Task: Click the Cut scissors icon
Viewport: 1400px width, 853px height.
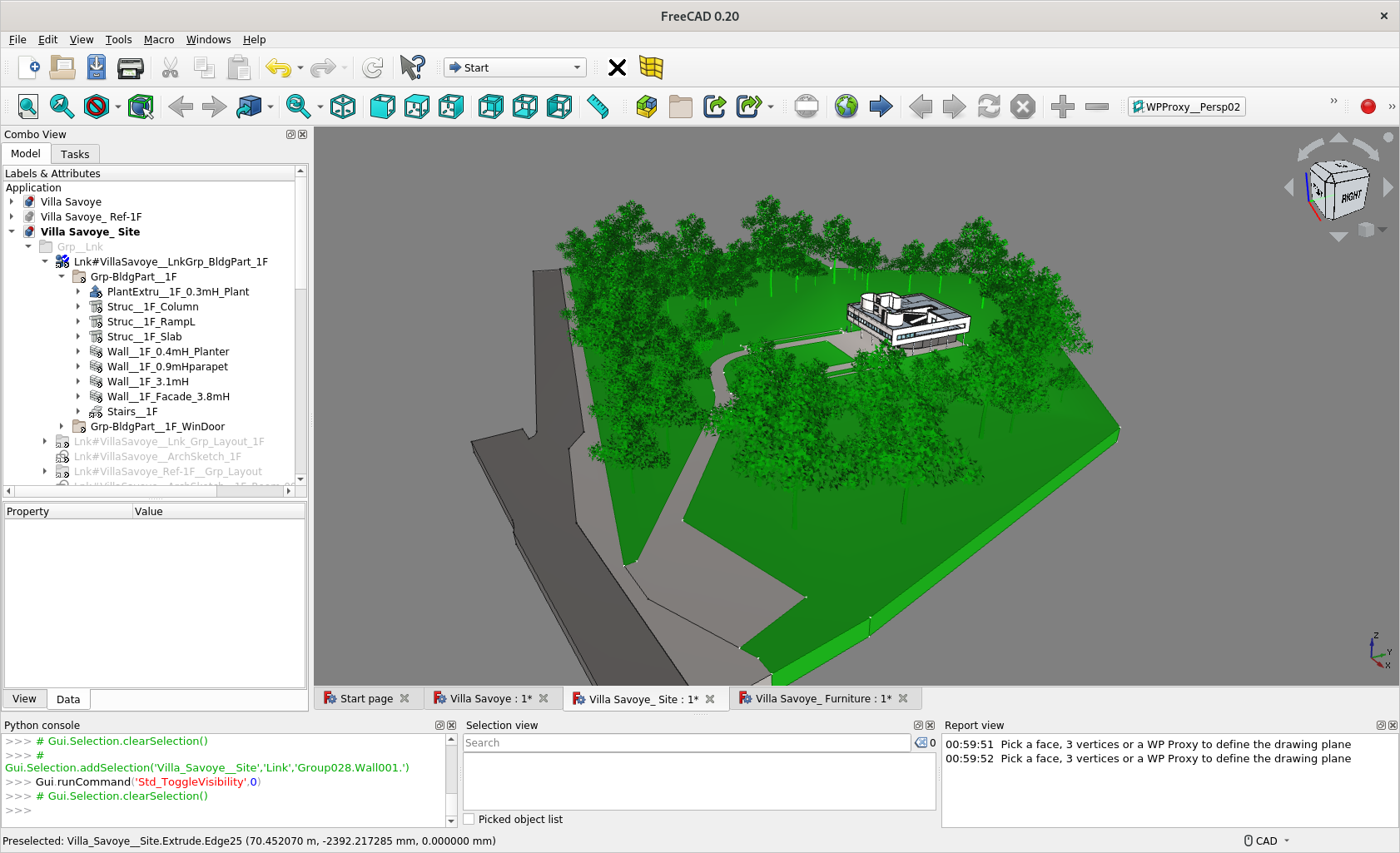Action: click(x=171, y=67)
